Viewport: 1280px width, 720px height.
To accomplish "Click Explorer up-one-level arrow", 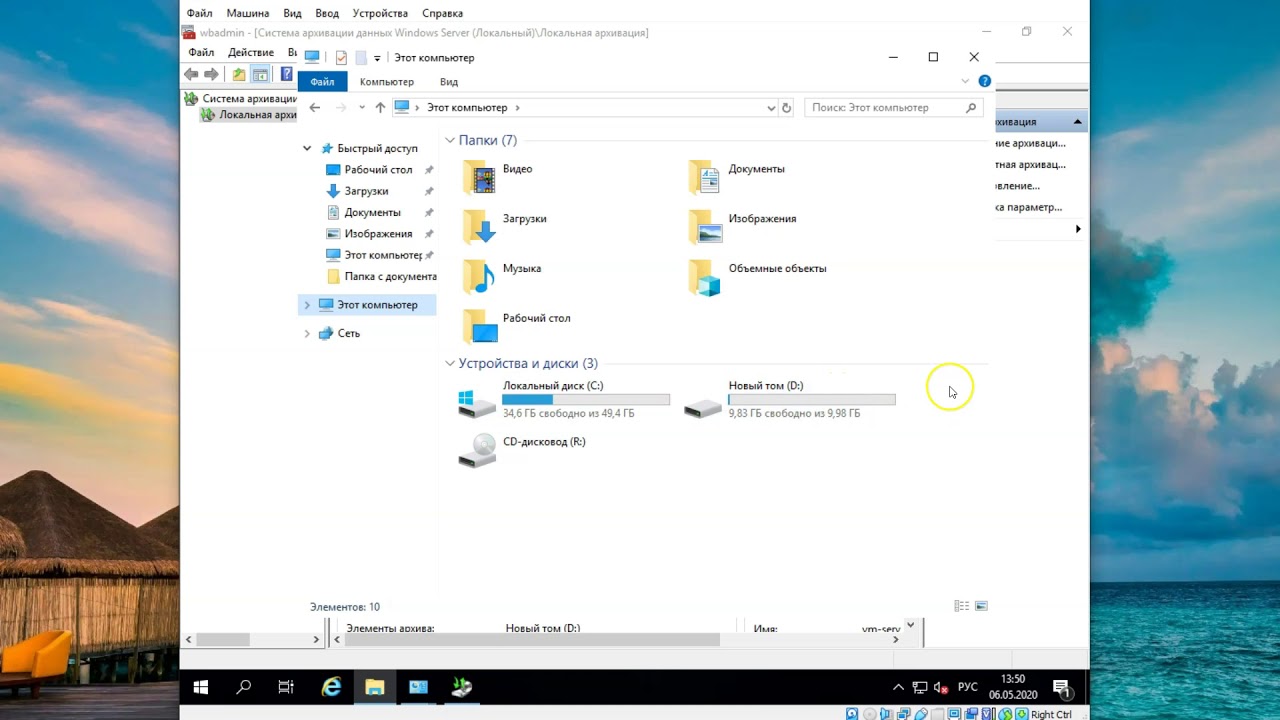I will click(380, 107).
